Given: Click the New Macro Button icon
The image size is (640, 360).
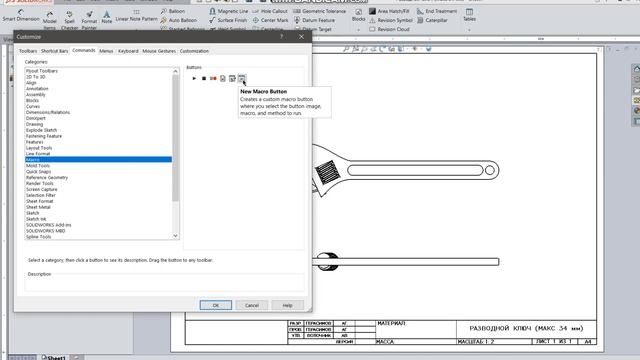Looking at the screenshot, I should point(242,78).
